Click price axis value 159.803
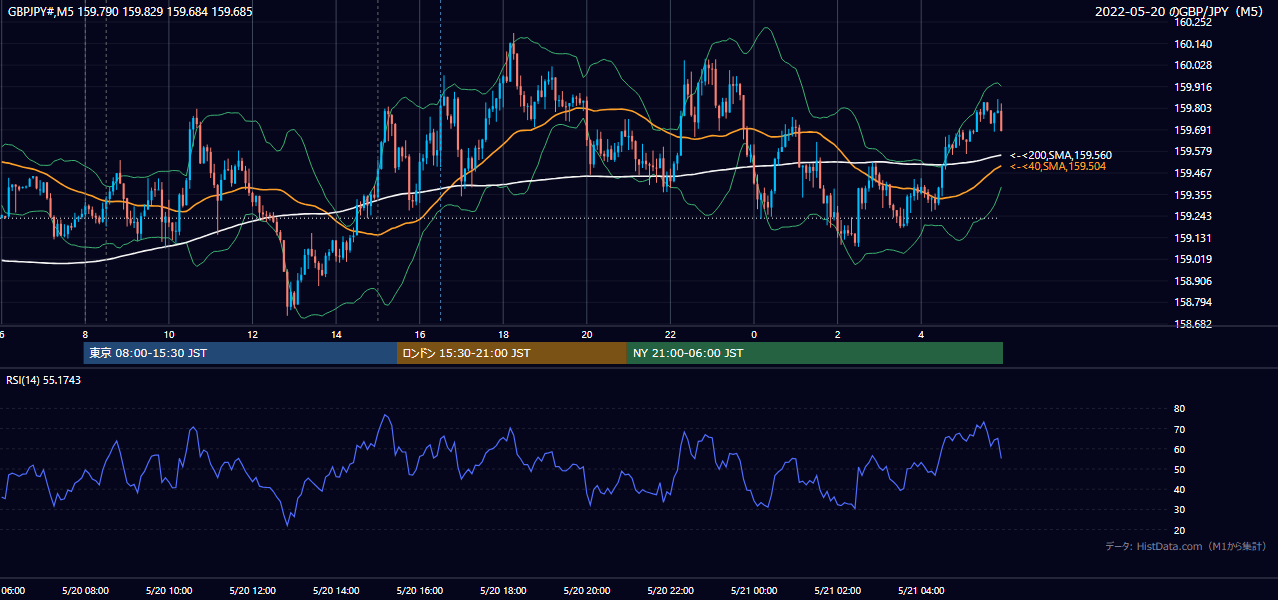 click(1193, 109)
